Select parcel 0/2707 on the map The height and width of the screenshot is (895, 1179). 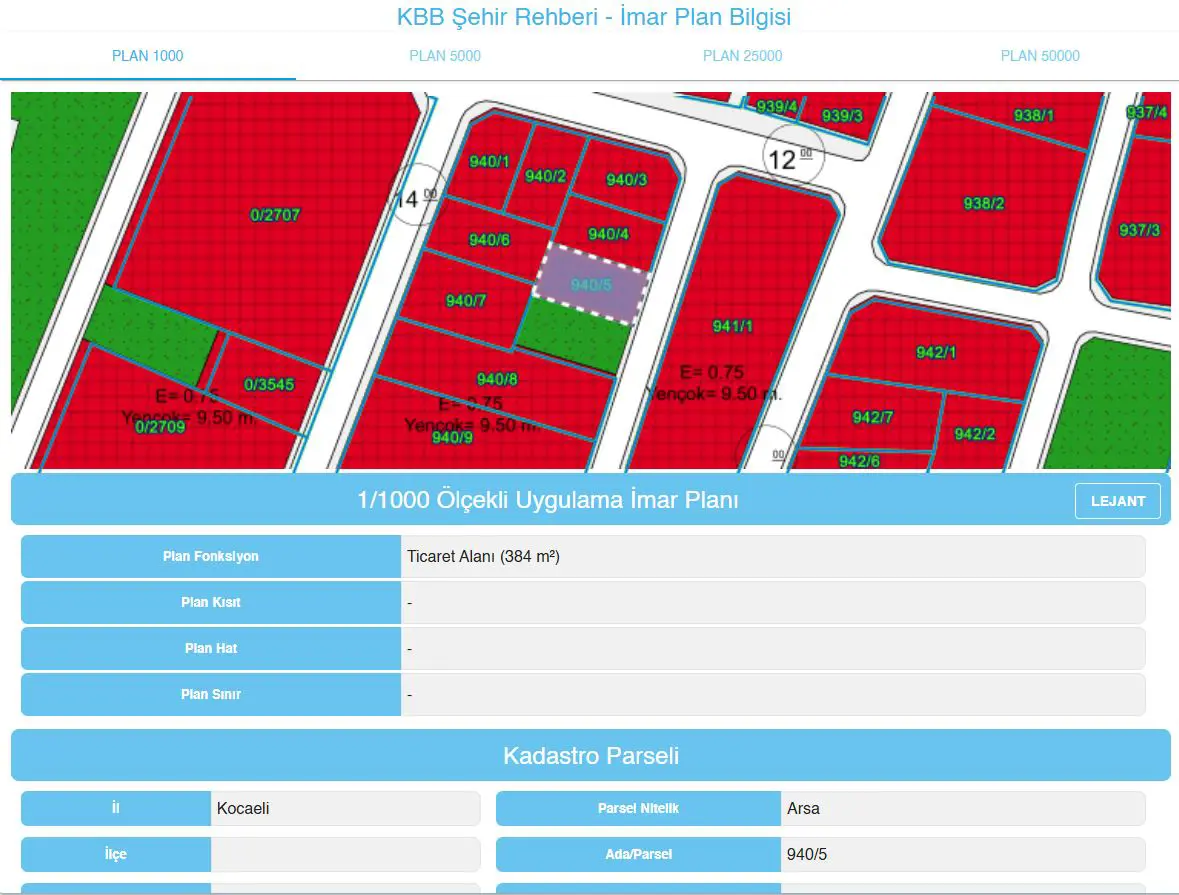point(275,215)
